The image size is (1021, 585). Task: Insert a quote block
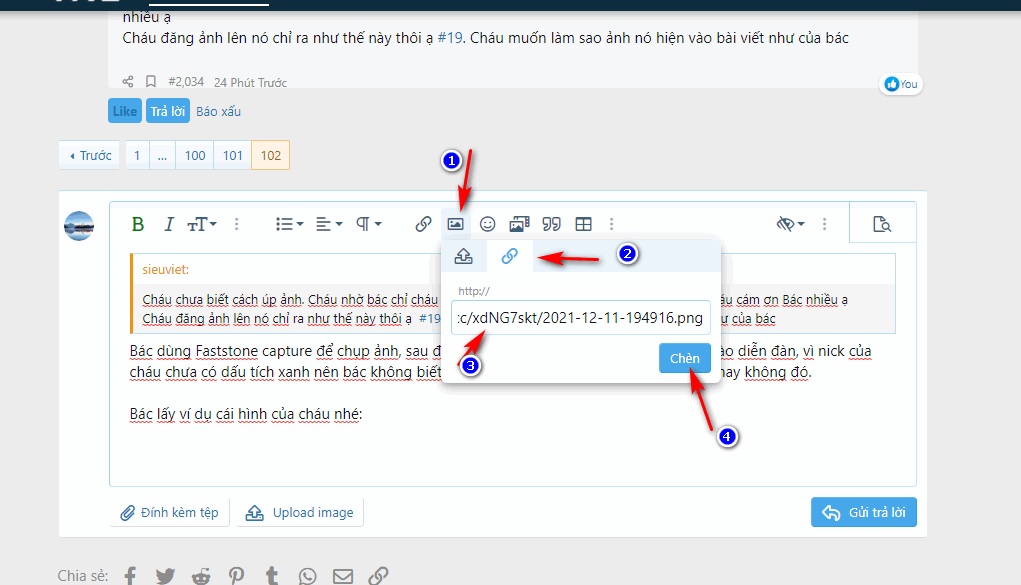coord(552,224)
